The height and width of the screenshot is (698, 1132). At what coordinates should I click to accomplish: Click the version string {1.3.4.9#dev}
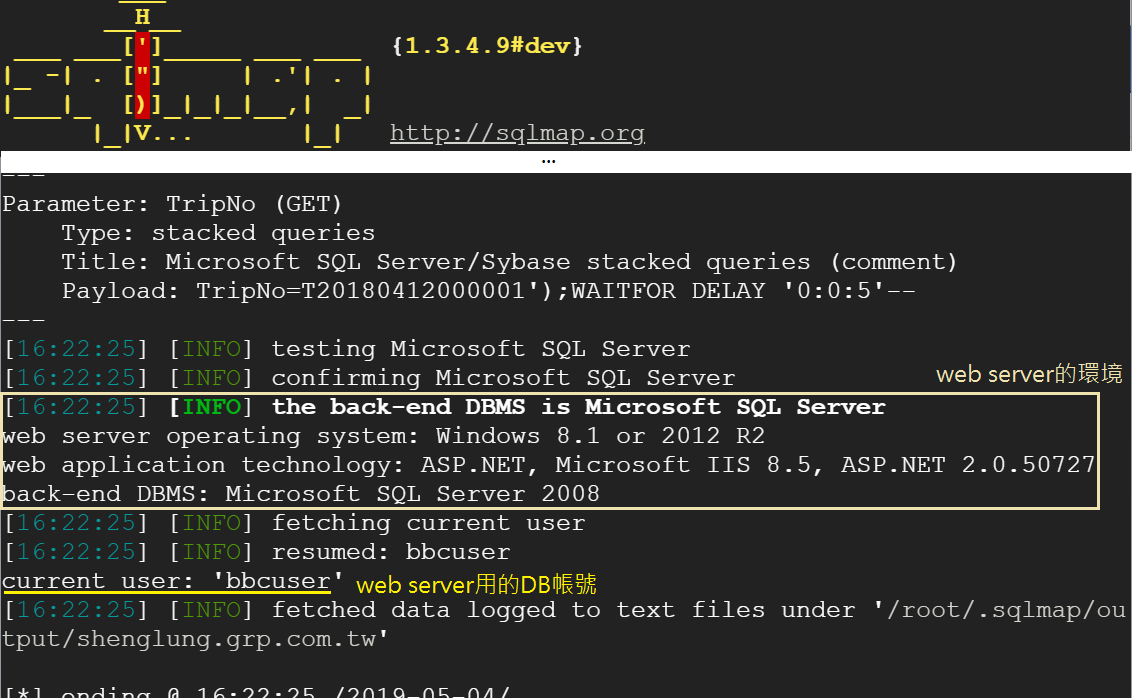coord(487,45)
